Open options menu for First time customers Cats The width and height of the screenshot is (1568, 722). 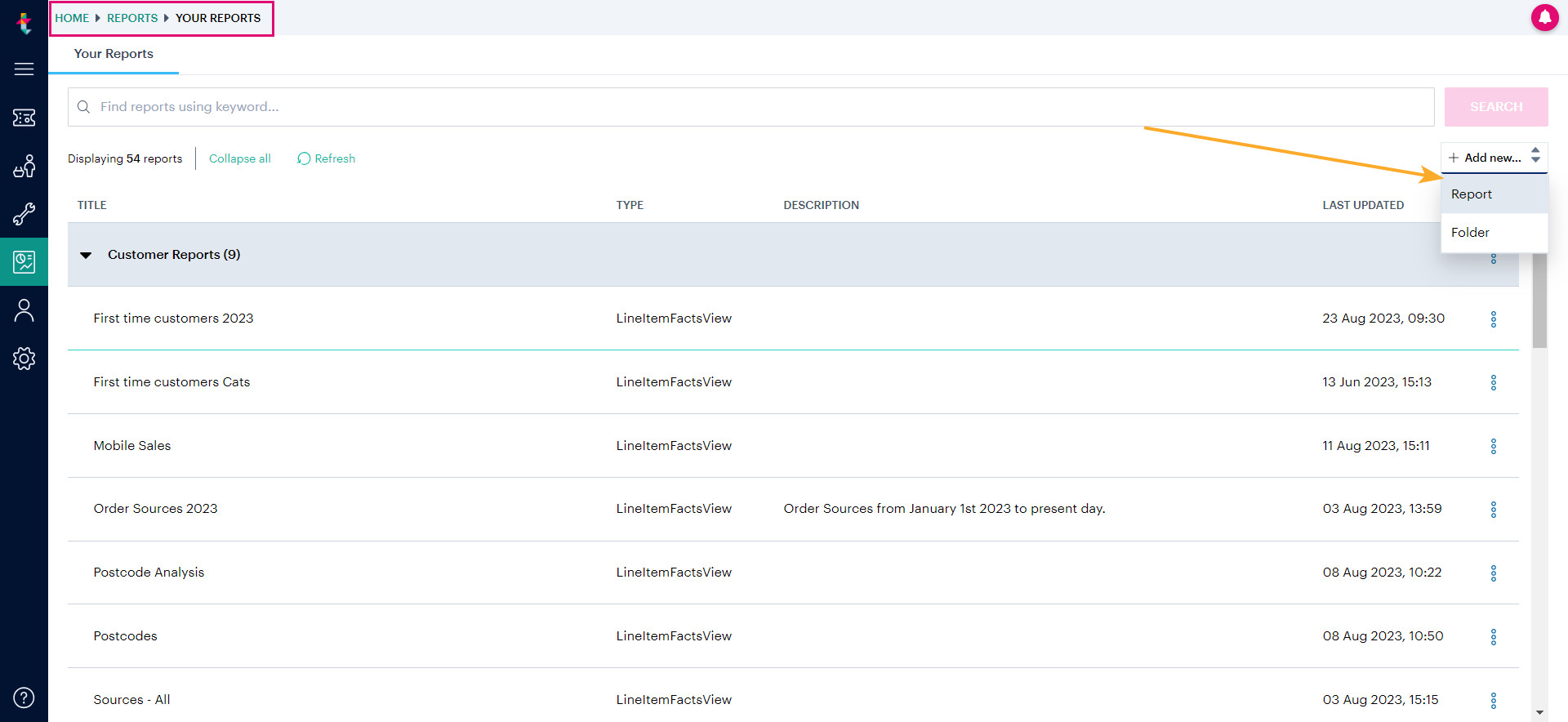point(1494,382)
